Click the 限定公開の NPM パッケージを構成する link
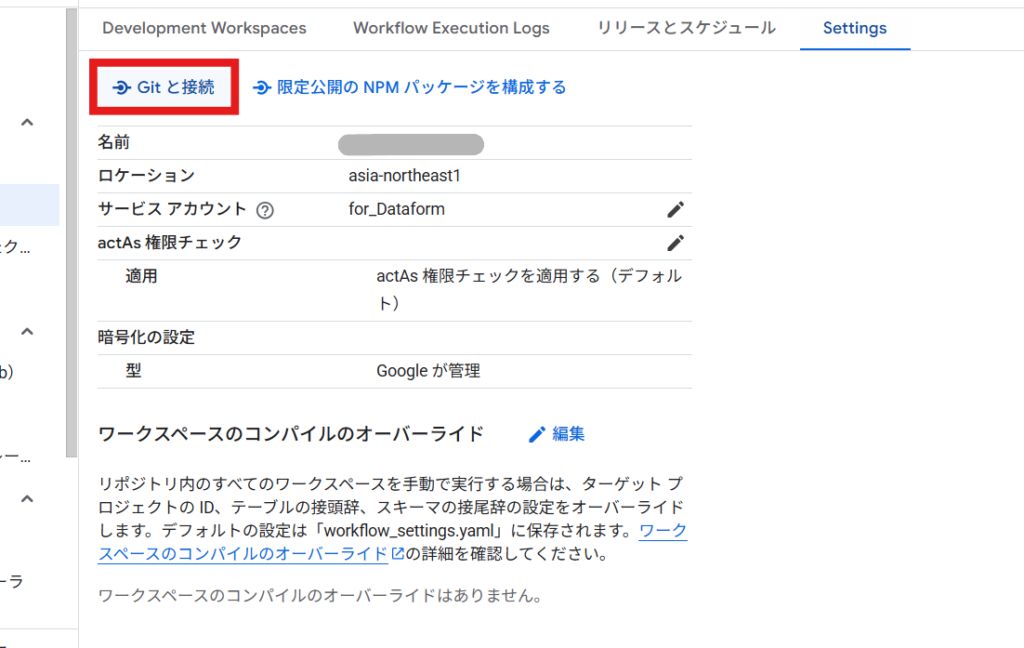Viewport: 1024px width, 648px height. 421,88
